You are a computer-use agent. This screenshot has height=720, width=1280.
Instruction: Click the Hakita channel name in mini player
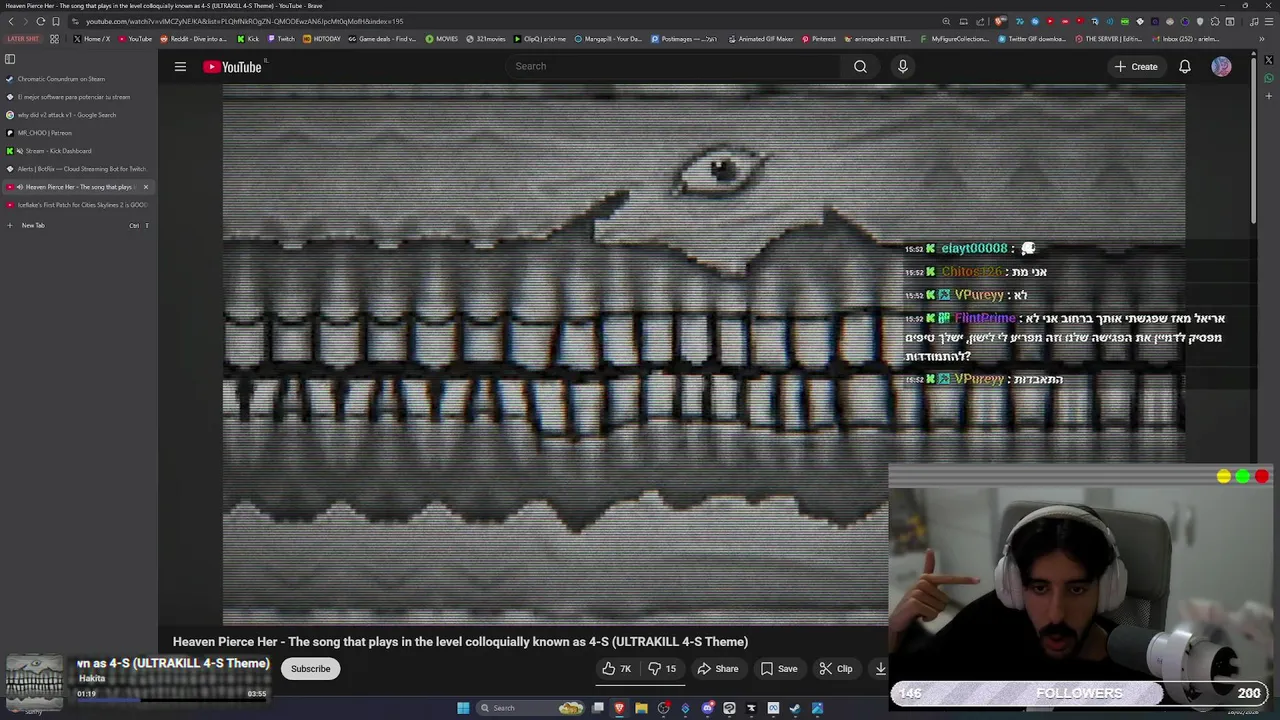point(92,678)
